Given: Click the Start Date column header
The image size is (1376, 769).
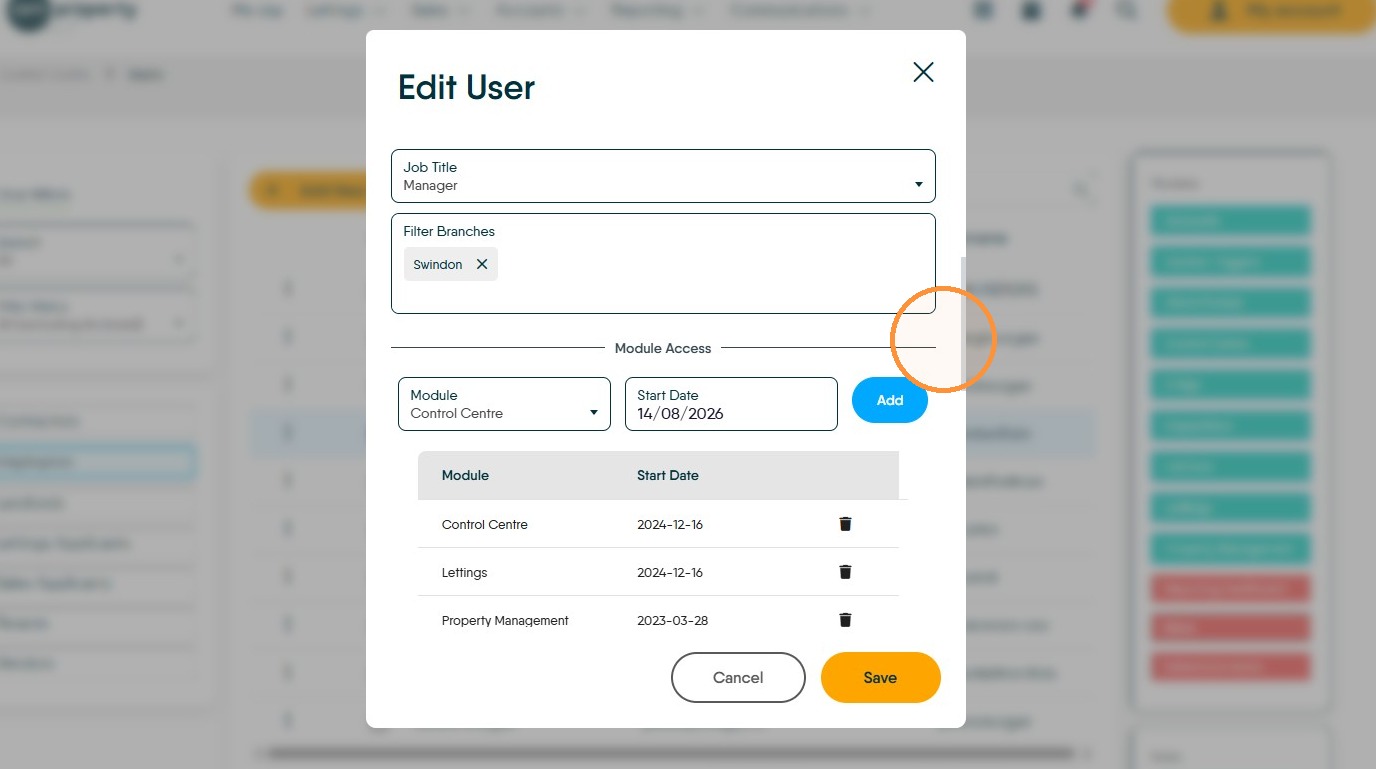Looking at the screenshot, I should click(x=668, y=475).
